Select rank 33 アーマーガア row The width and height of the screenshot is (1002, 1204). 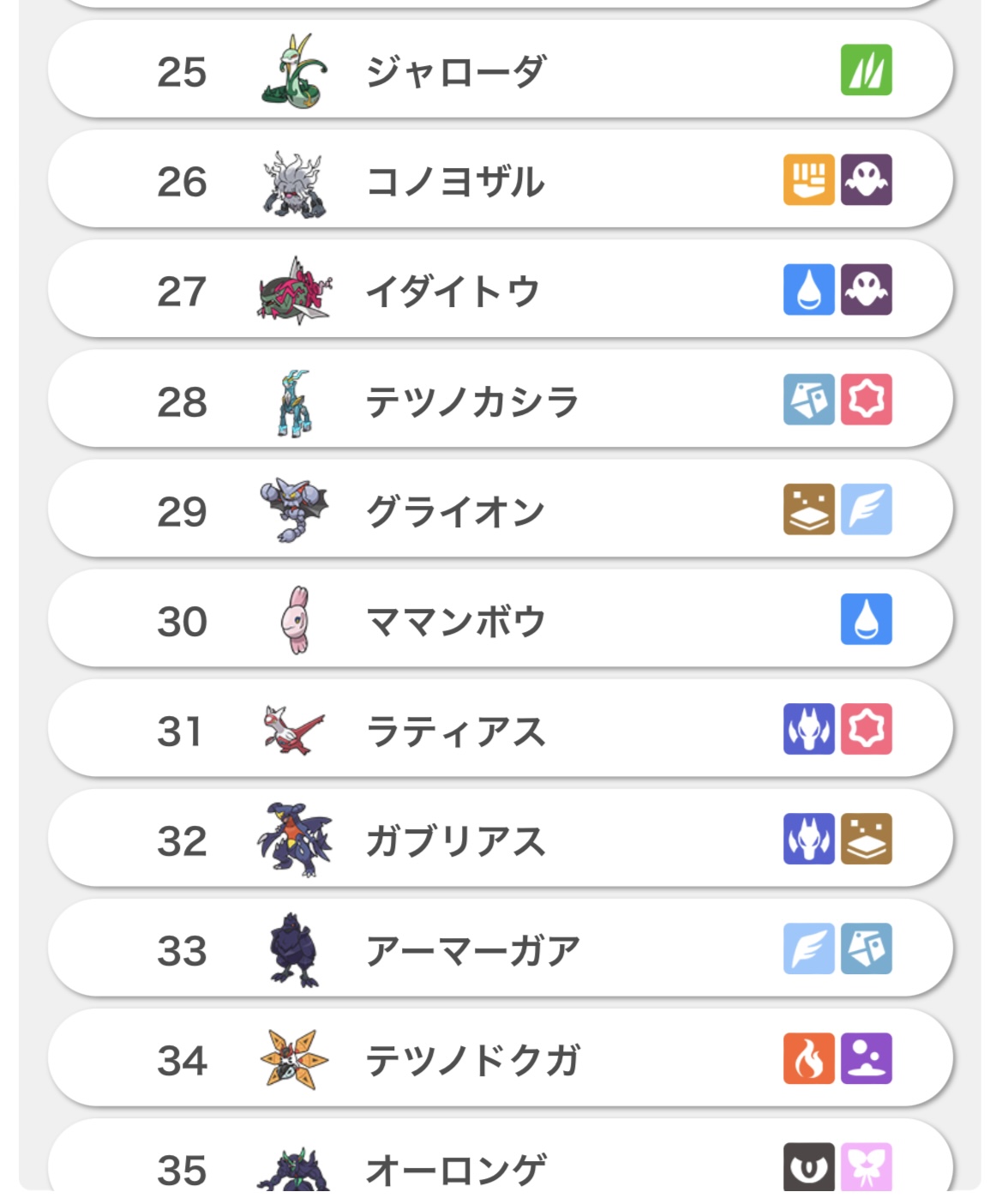tap(500, 948)
